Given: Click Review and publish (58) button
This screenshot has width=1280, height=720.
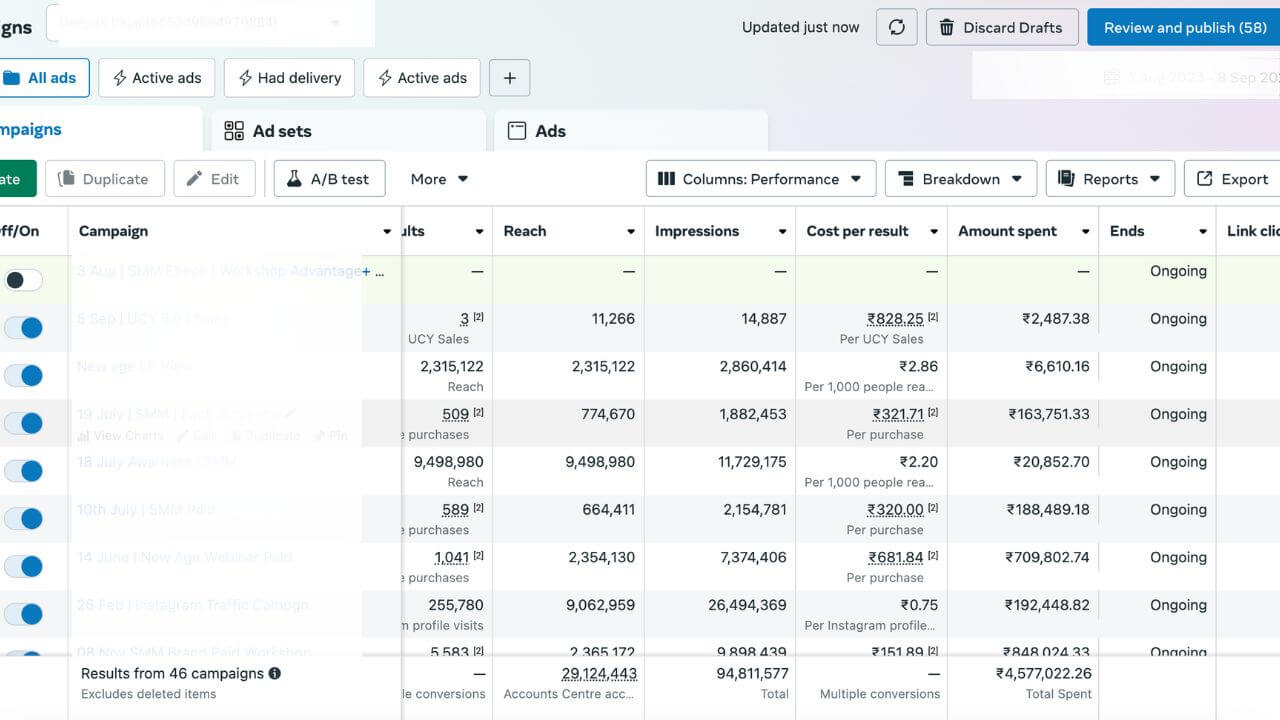Looking at the screenshot, I should pos(1184,28).
